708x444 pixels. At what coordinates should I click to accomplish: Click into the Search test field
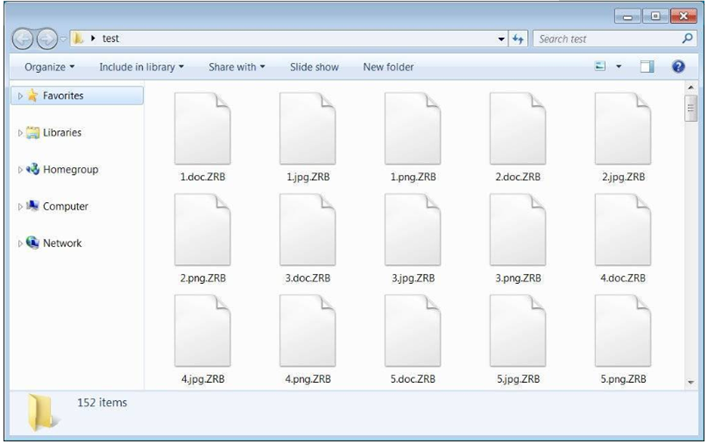coord(605,39)
